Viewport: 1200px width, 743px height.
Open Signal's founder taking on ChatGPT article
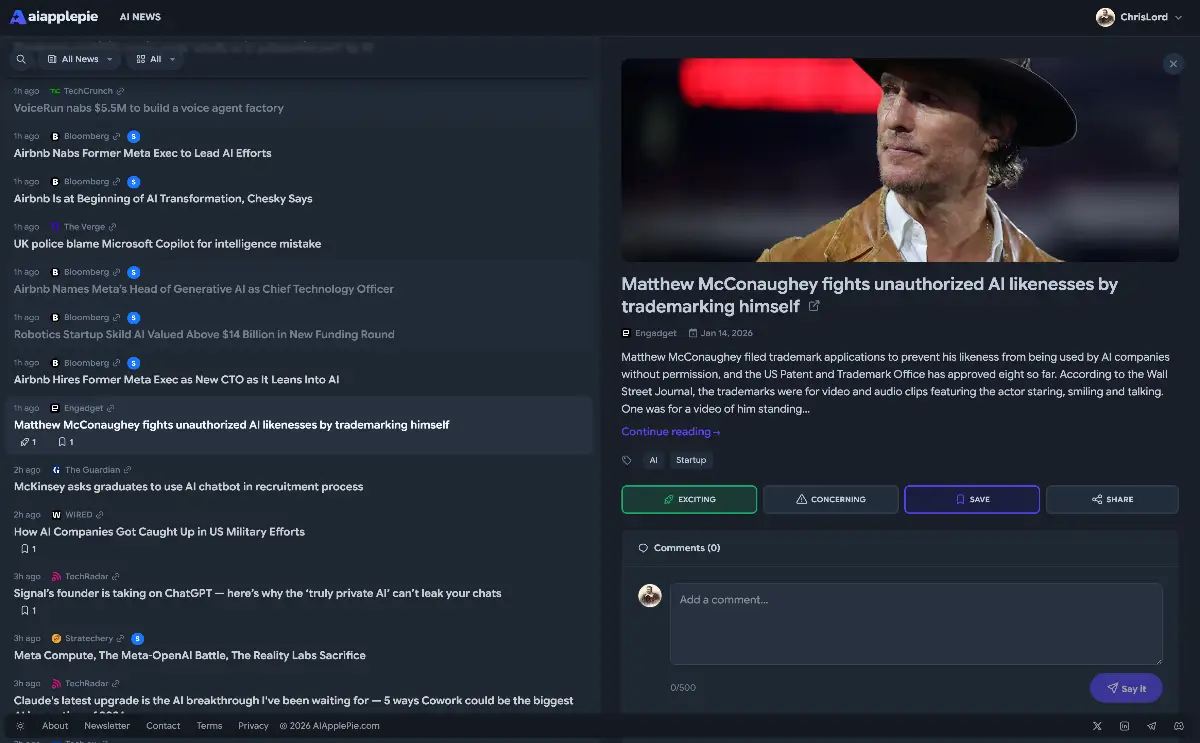[258, 593]
